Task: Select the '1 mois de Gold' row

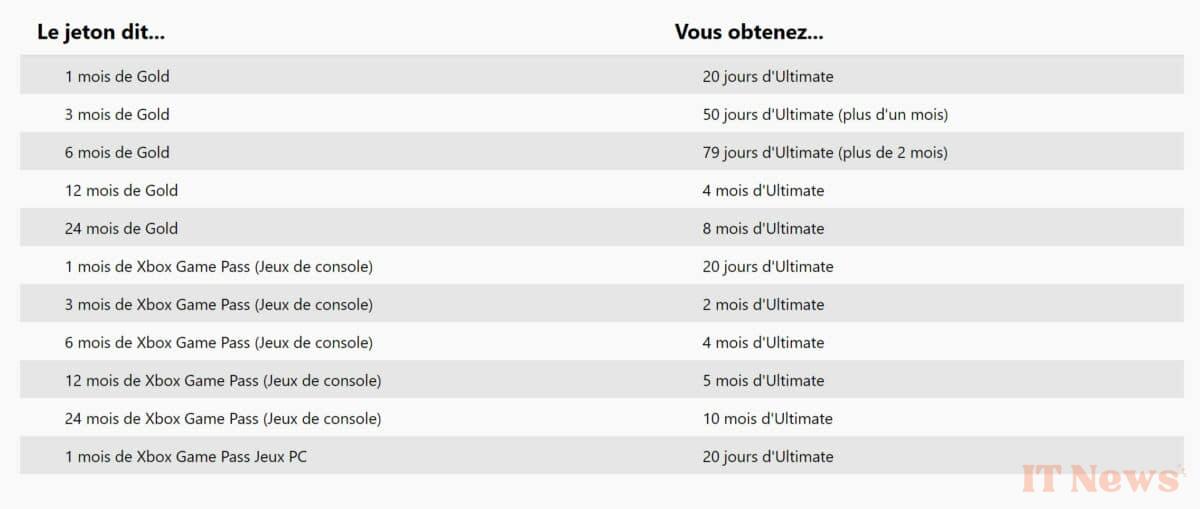Action: point(602,76)
